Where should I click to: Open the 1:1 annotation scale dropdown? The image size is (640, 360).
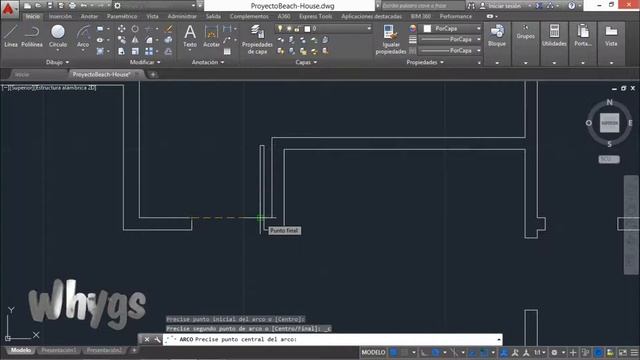(x=540, y=352)
